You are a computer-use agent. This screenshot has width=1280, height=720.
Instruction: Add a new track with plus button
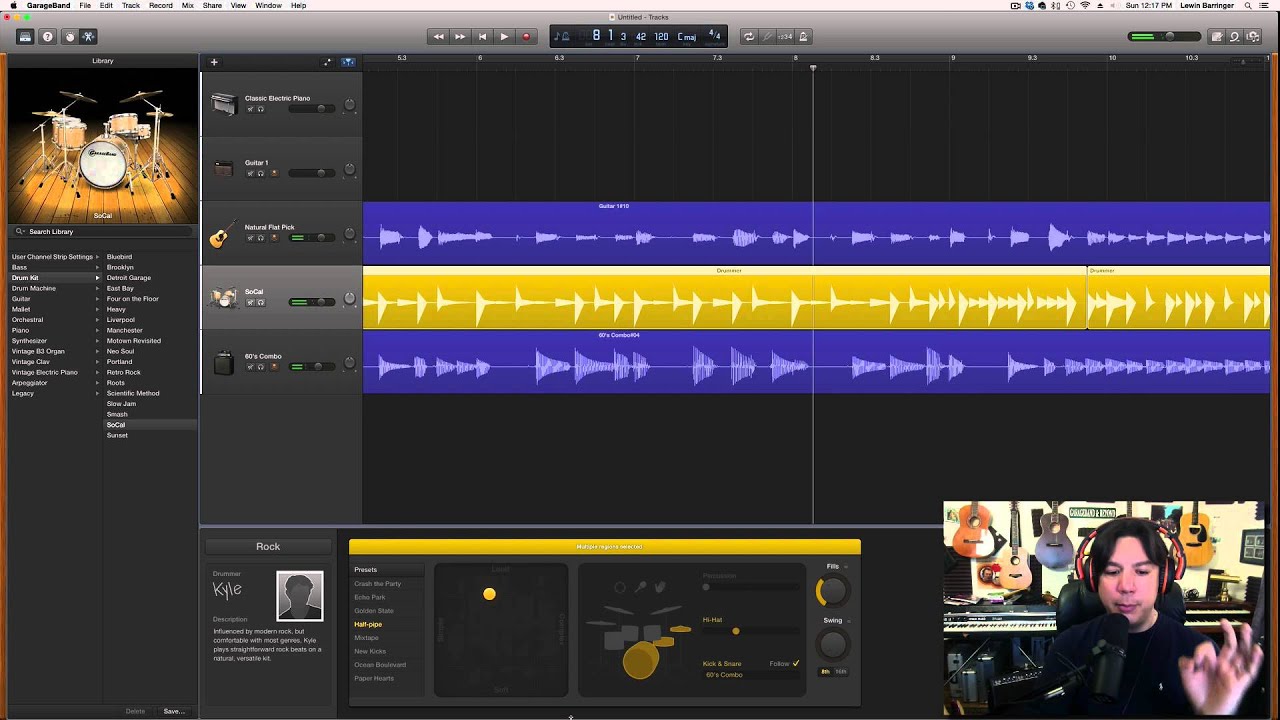[214, 62]
